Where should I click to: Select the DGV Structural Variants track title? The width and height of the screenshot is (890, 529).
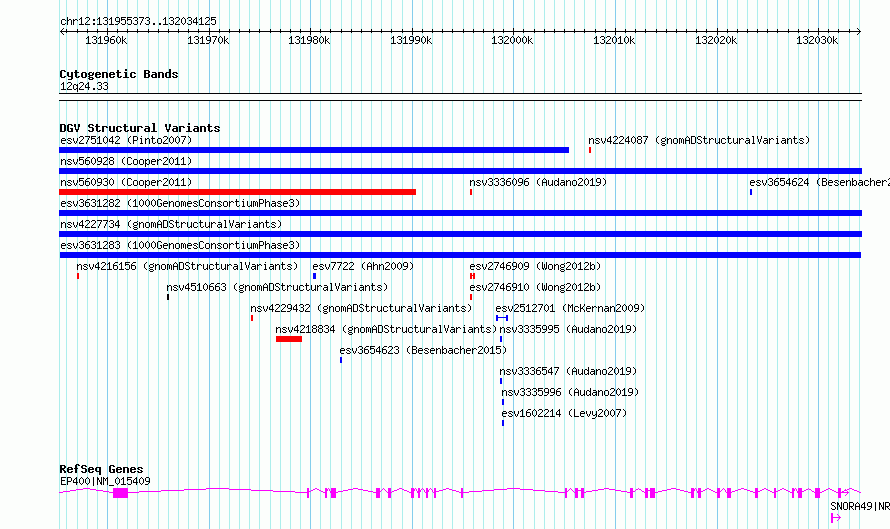coord(140,128)
